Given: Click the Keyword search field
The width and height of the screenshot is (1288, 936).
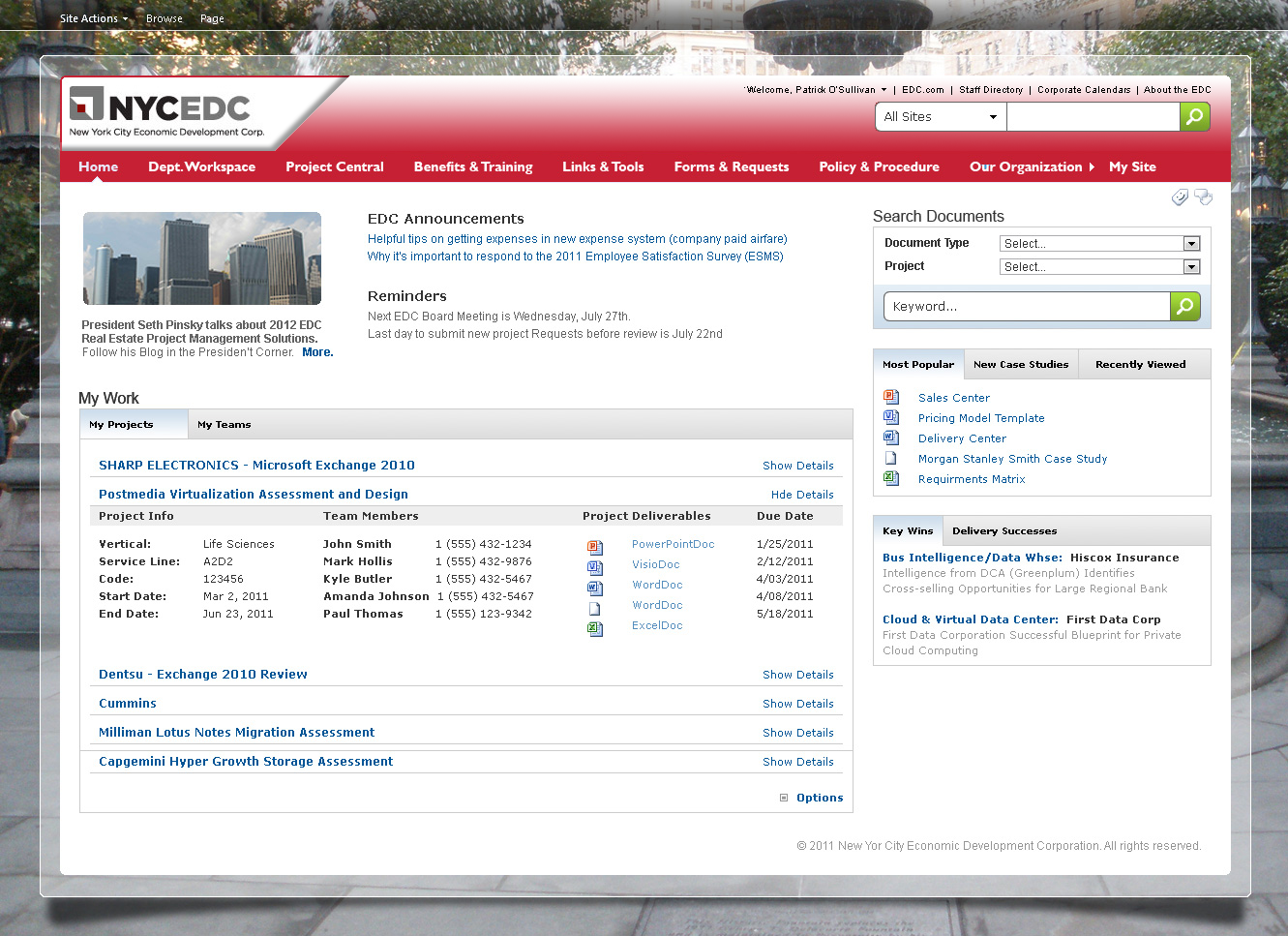Looking at the screenshot, I should (1028, 306).
